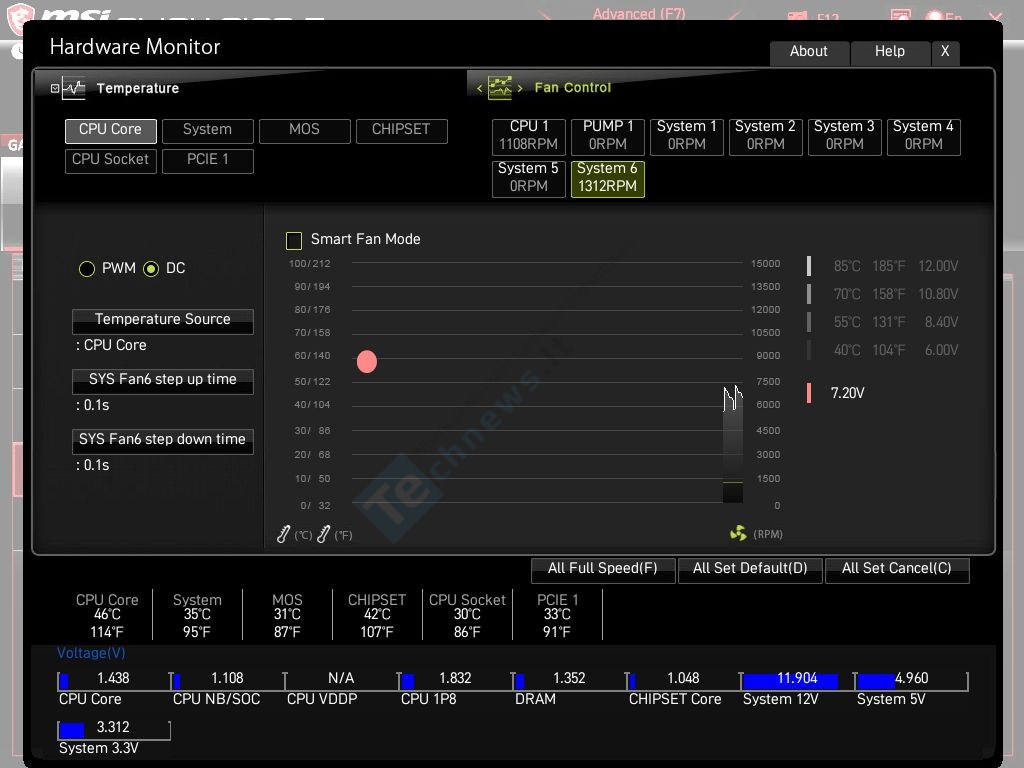Click the CPU Socket 30°C reading
1024x768 pixels.
[467, 615]
